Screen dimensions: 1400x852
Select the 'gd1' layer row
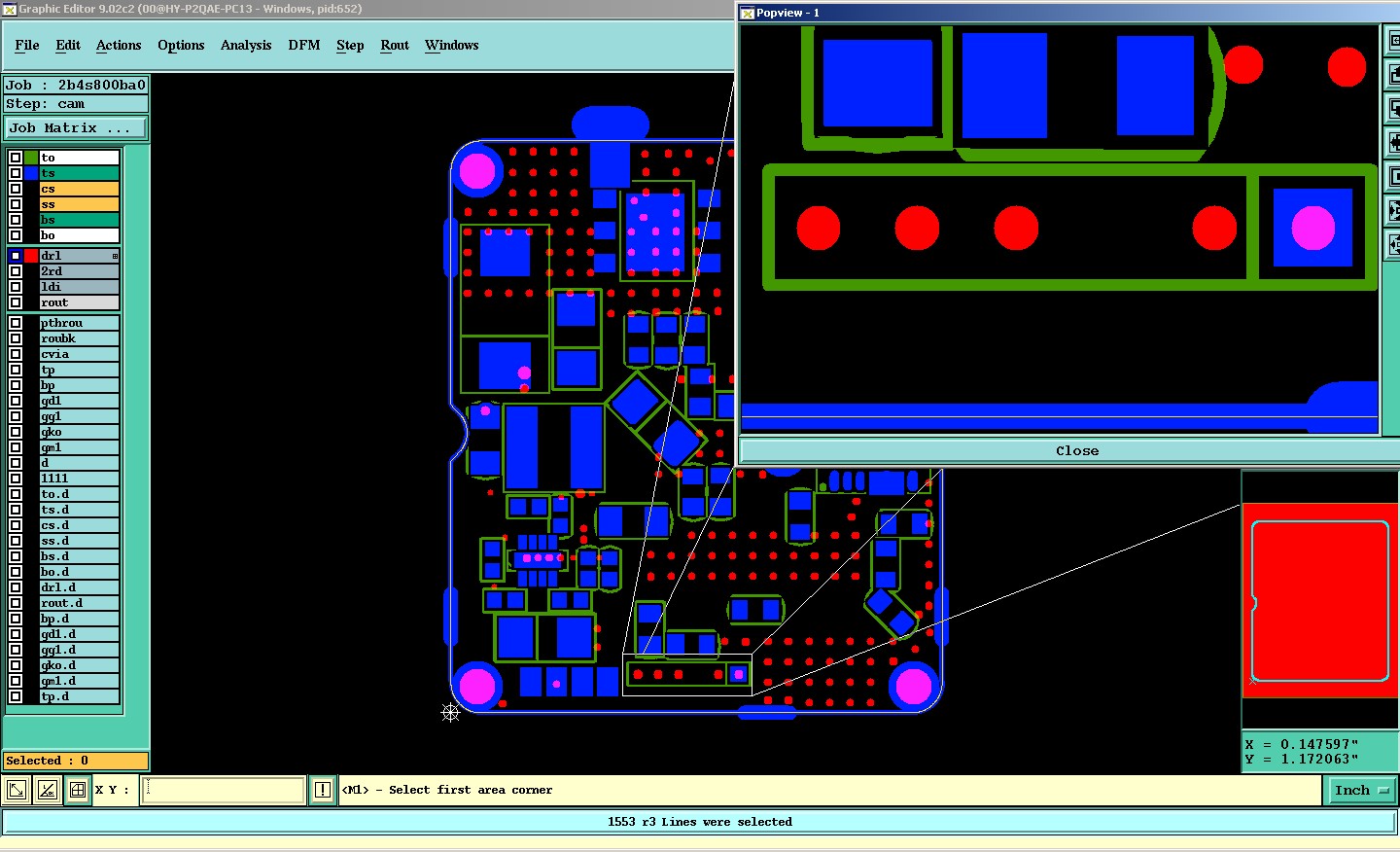point(79,401)
